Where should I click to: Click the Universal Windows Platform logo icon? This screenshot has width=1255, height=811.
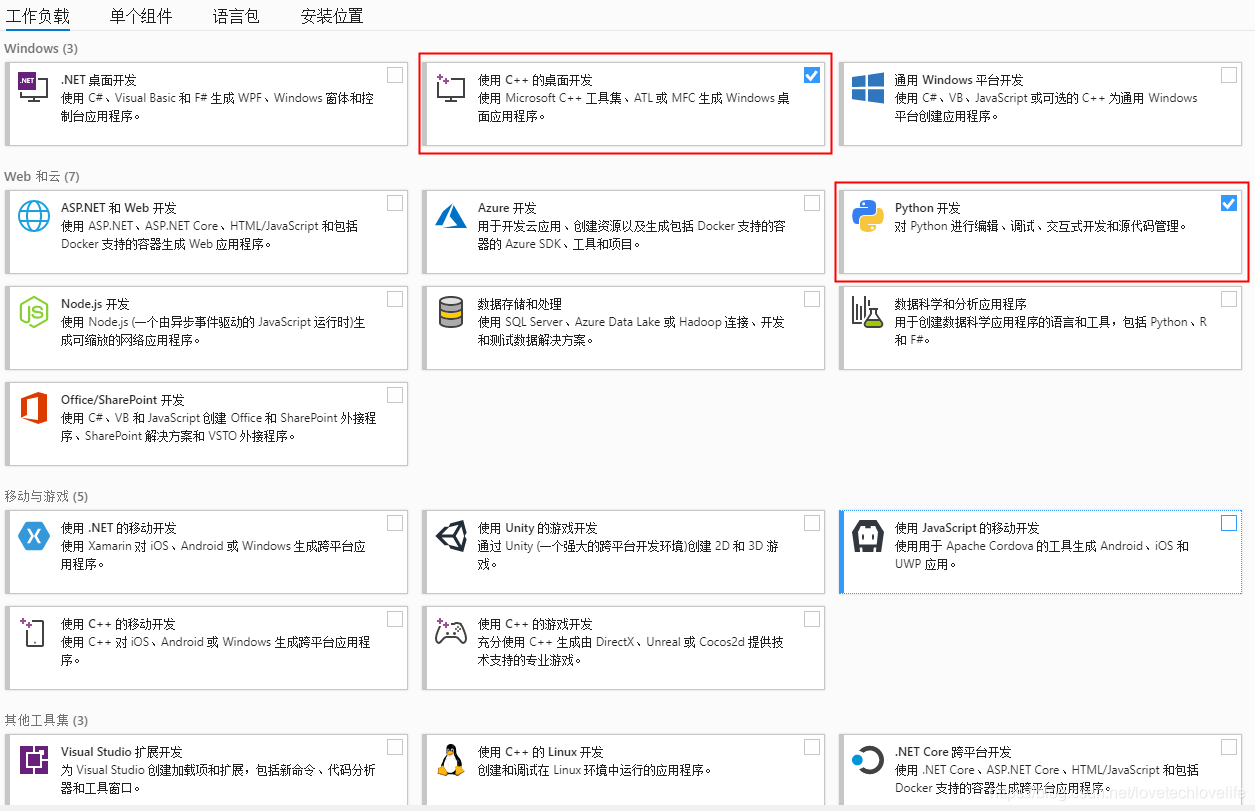867,88
